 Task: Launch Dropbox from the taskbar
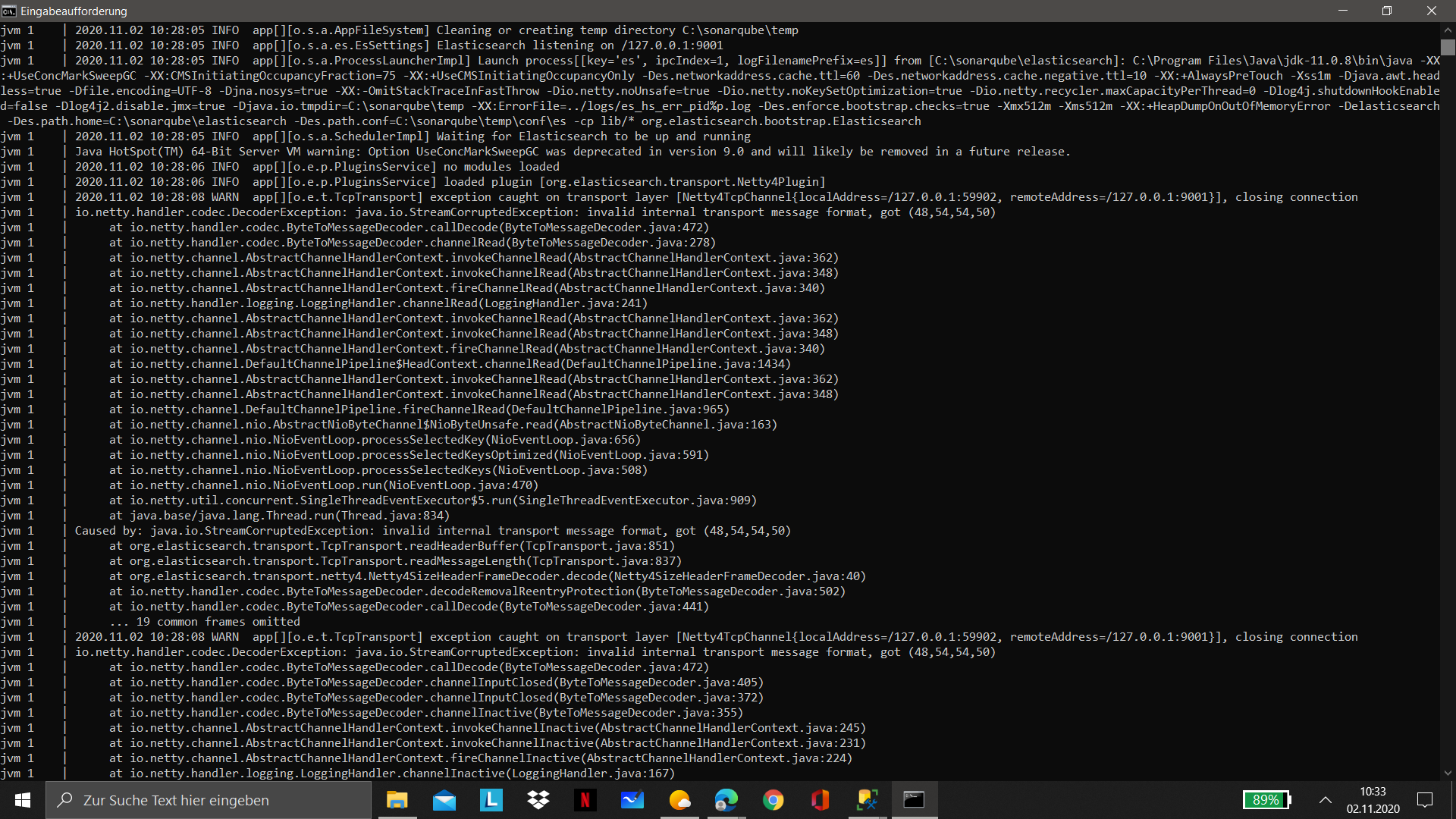click(538, 800)
